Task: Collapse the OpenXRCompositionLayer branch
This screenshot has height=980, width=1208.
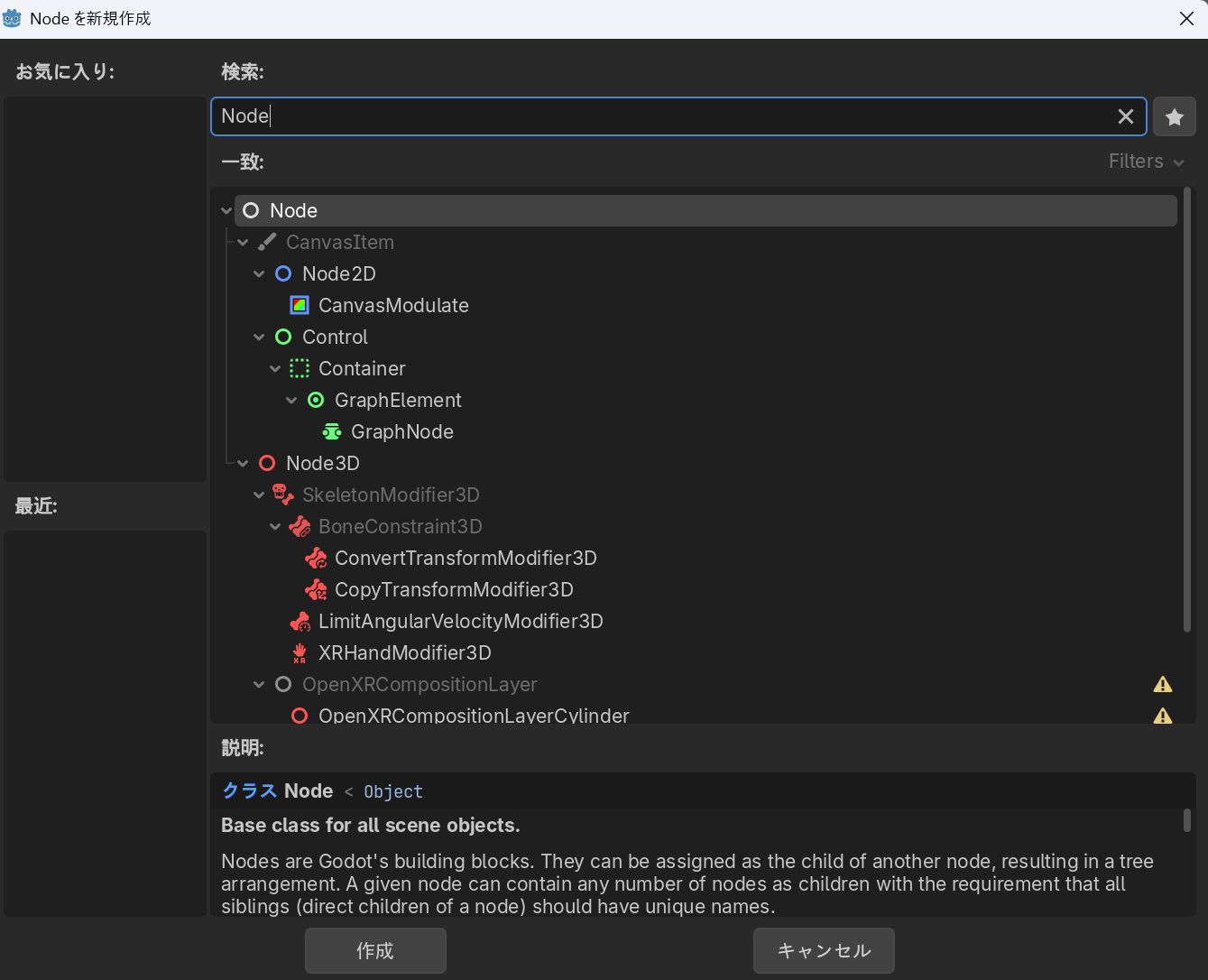Action: (259, 684)
